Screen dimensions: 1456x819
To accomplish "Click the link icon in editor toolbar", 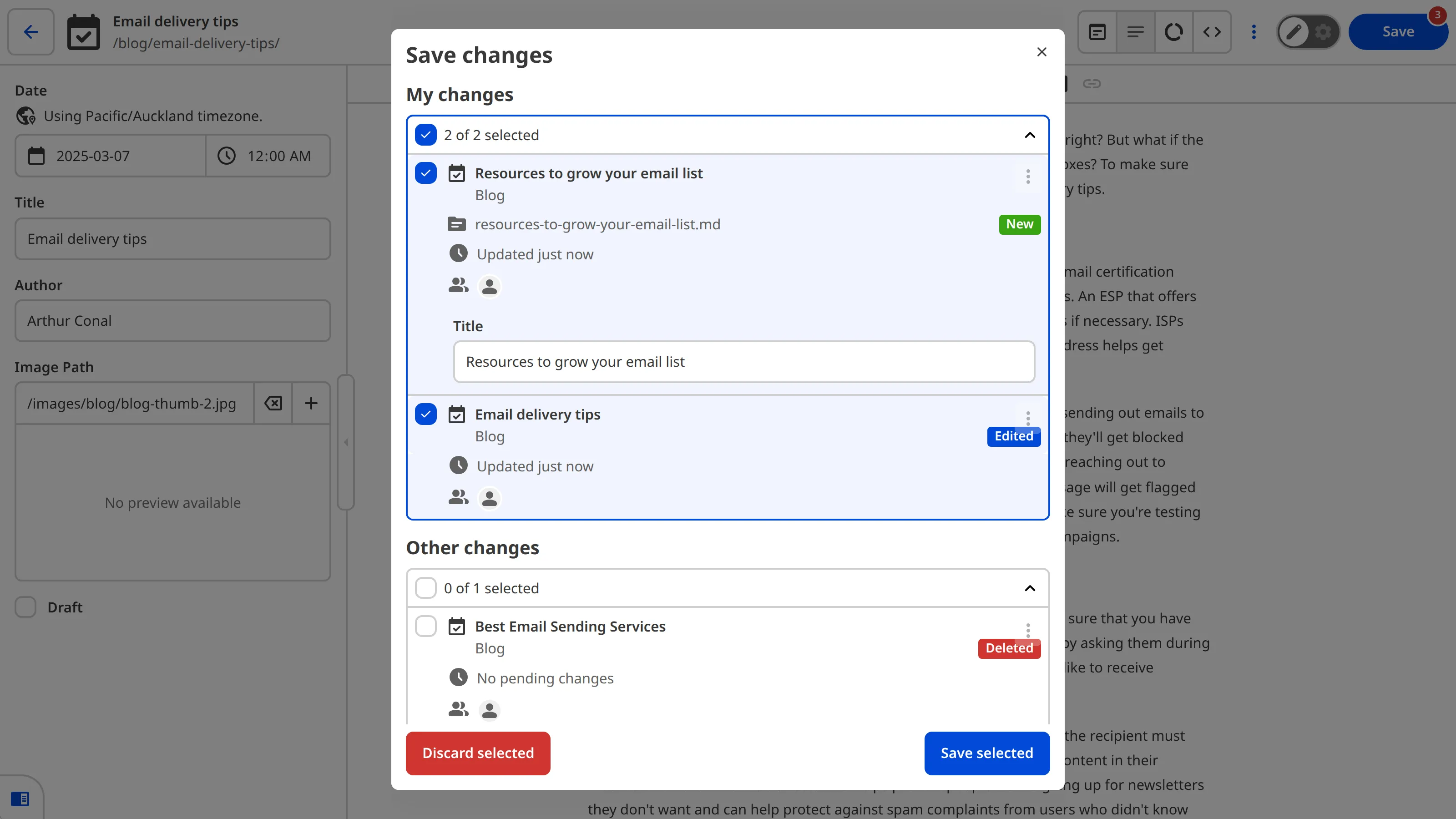I will coord(1092,84).
